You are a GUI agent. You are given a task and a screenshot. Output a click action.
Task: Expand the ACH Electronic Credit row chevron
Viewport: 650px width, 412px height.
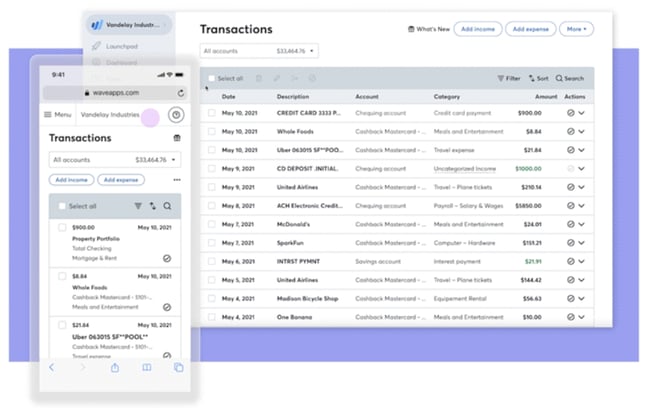[582, 206]
